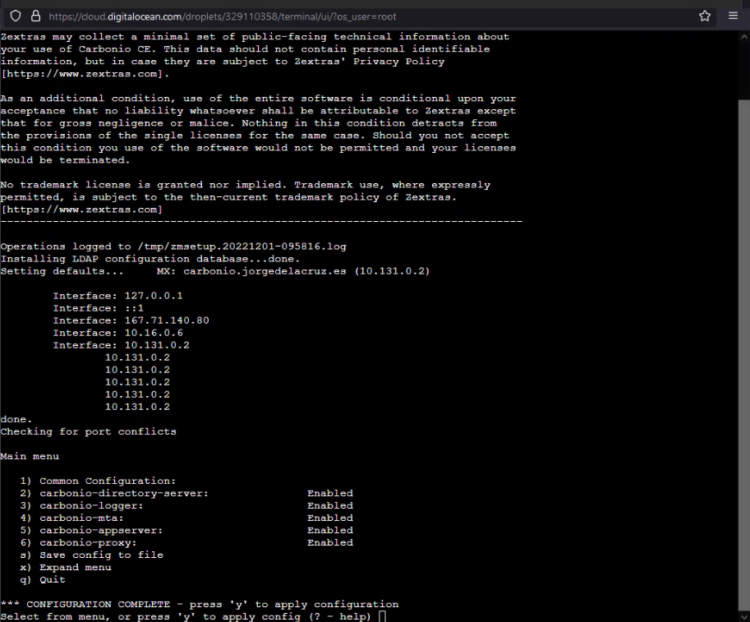This screenshot has width=750, height=622.
Task: Click the shield tracking protection icon
Action: click(x=15, y=16)
